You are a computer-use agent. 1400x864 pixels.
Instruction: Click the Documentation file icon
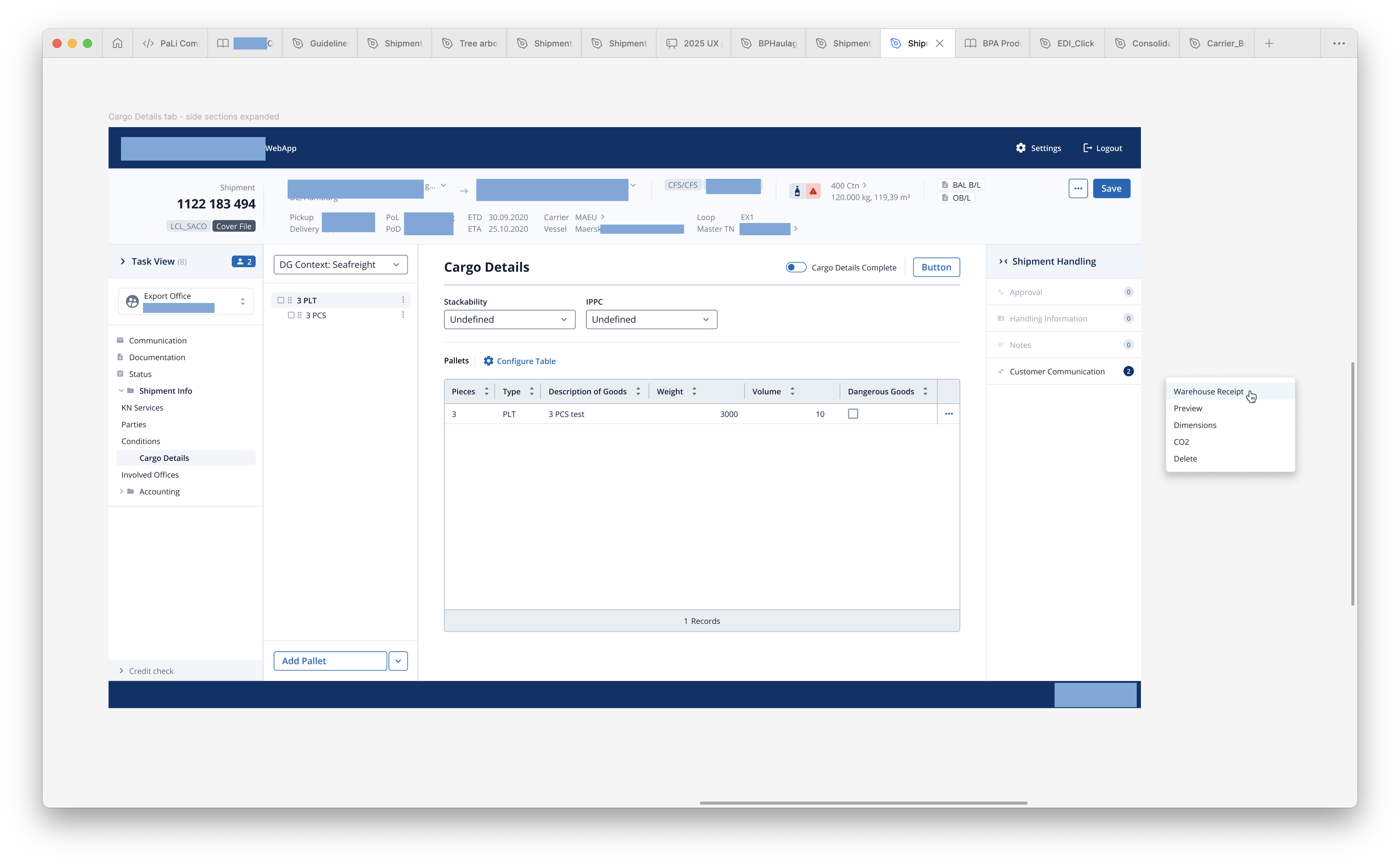(x=120, y=357)
